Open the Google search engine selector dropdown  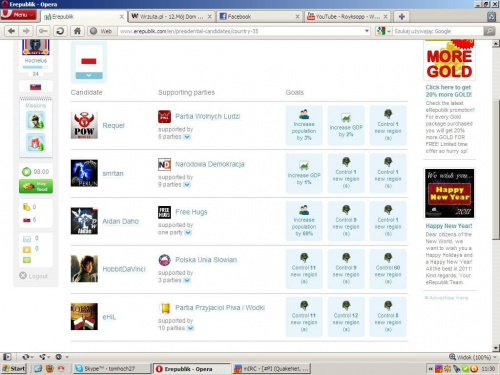pos(383,31)
